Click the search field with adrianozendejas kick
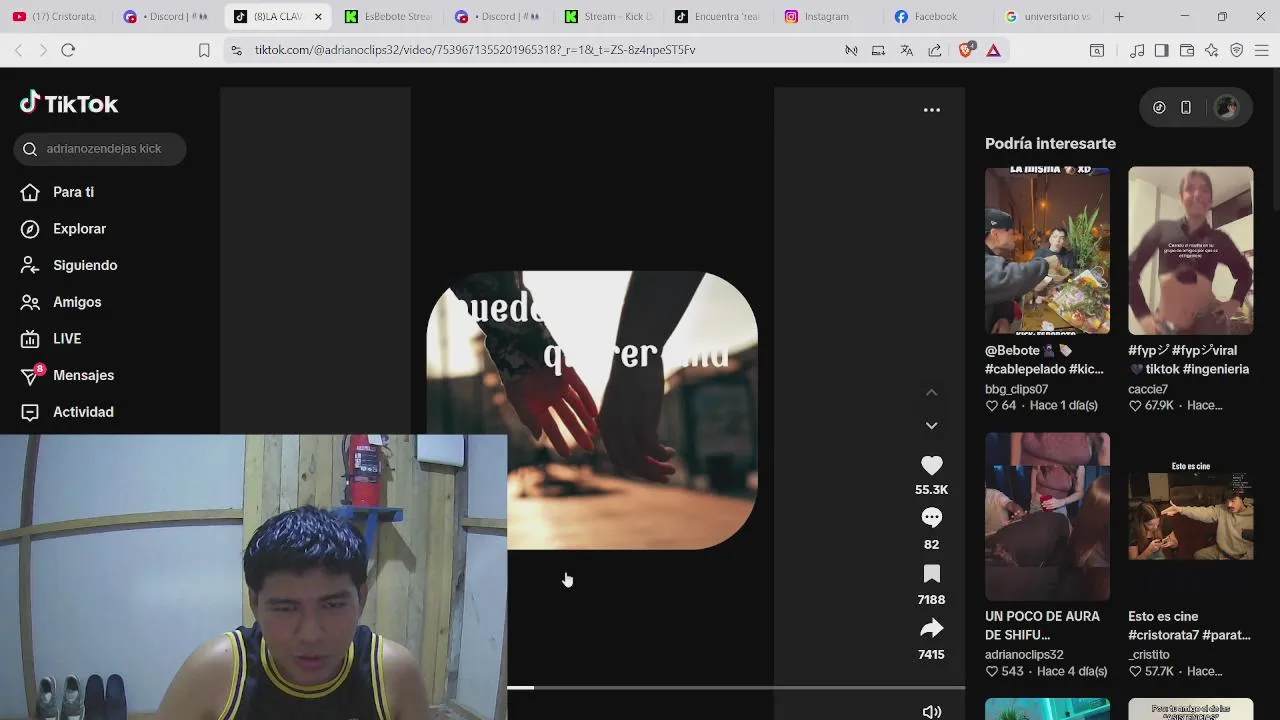The image size is (1280, 720). coord(100,149)
